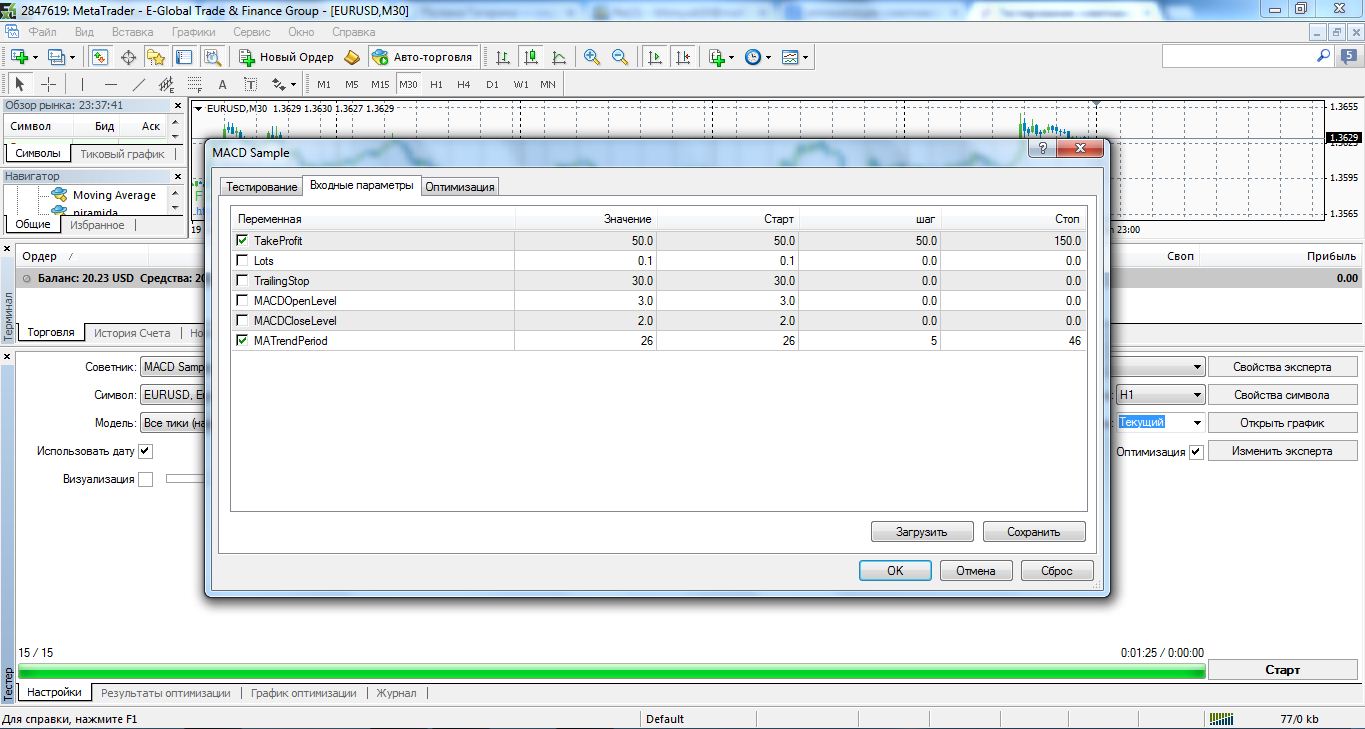Switch chart to bar chart mode
The width and height of the screenshot is (1365, 729).
click(x=503, y=57)
